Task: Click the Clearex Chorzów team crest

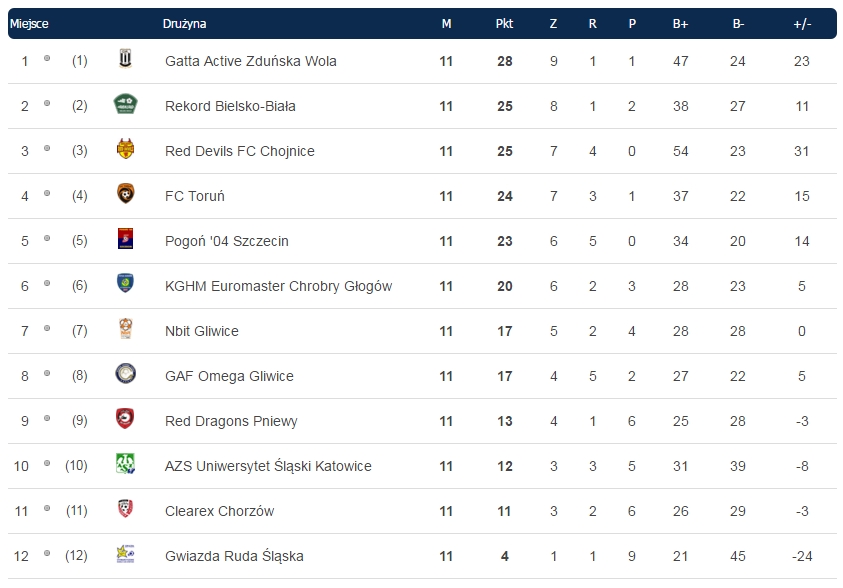Action: click(125, 510)
